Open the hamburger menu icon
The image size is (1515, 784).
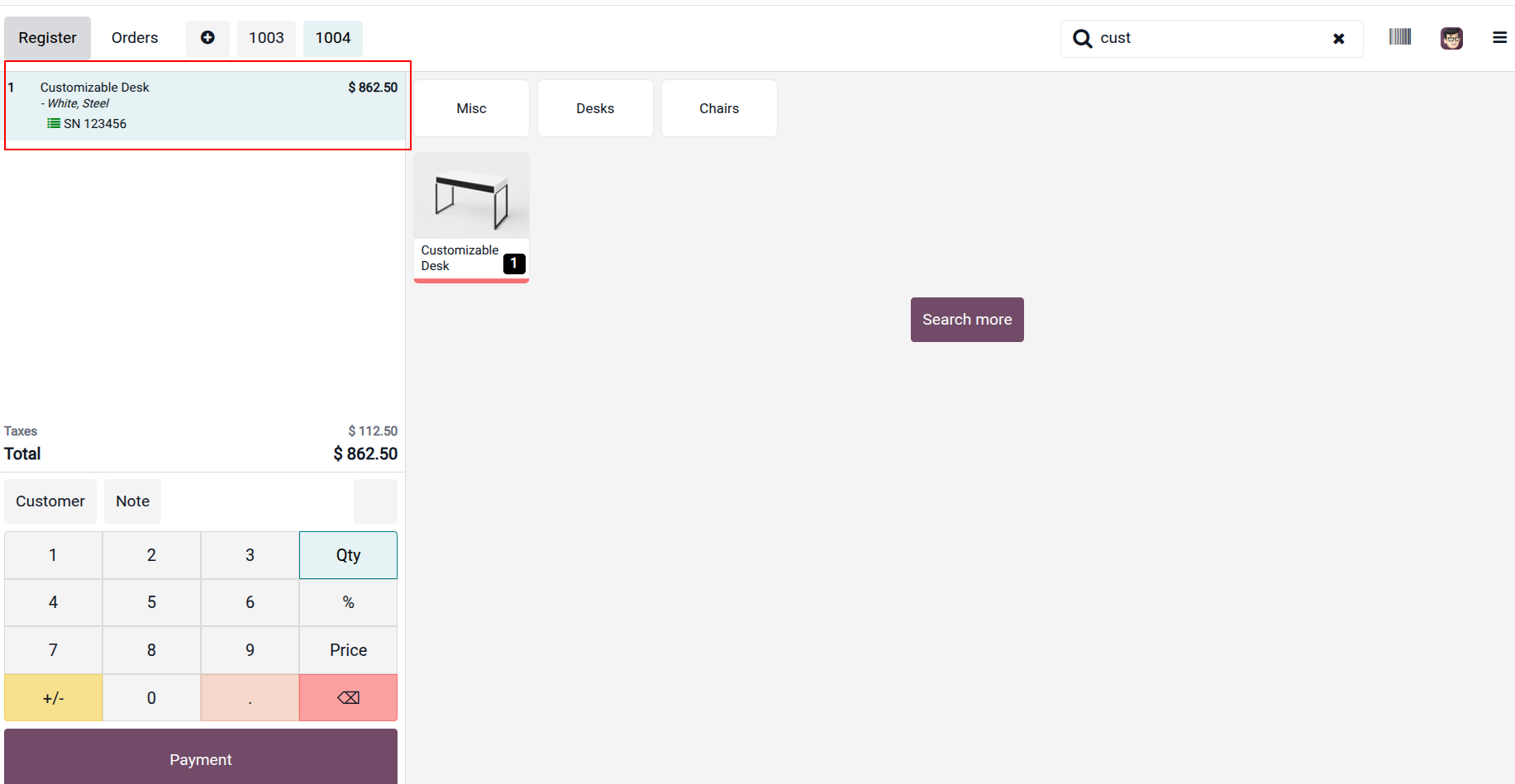tap(1499, 38)
